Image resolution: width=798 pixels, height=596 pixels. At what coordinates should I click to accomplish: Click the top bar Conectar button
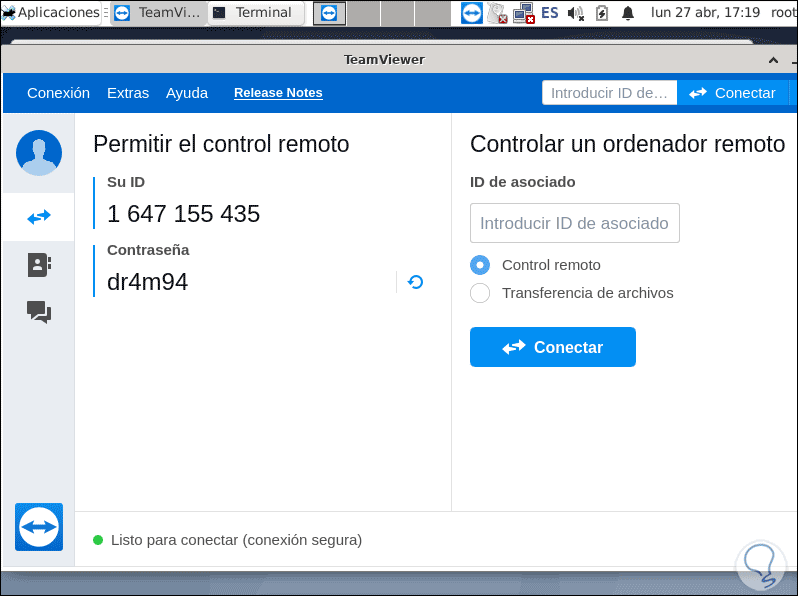pyautogui.click(x=732, y=93)
